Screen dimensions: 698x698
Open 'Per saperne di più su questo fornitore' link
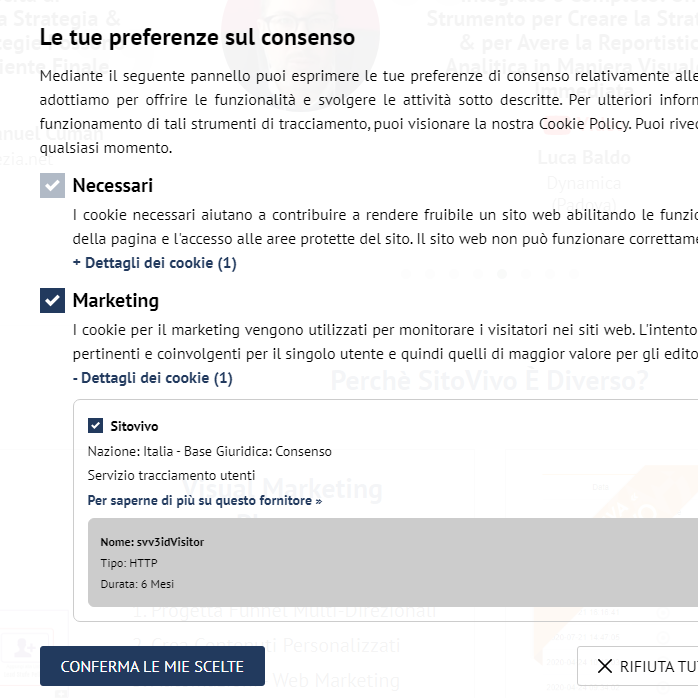[205, 501]
